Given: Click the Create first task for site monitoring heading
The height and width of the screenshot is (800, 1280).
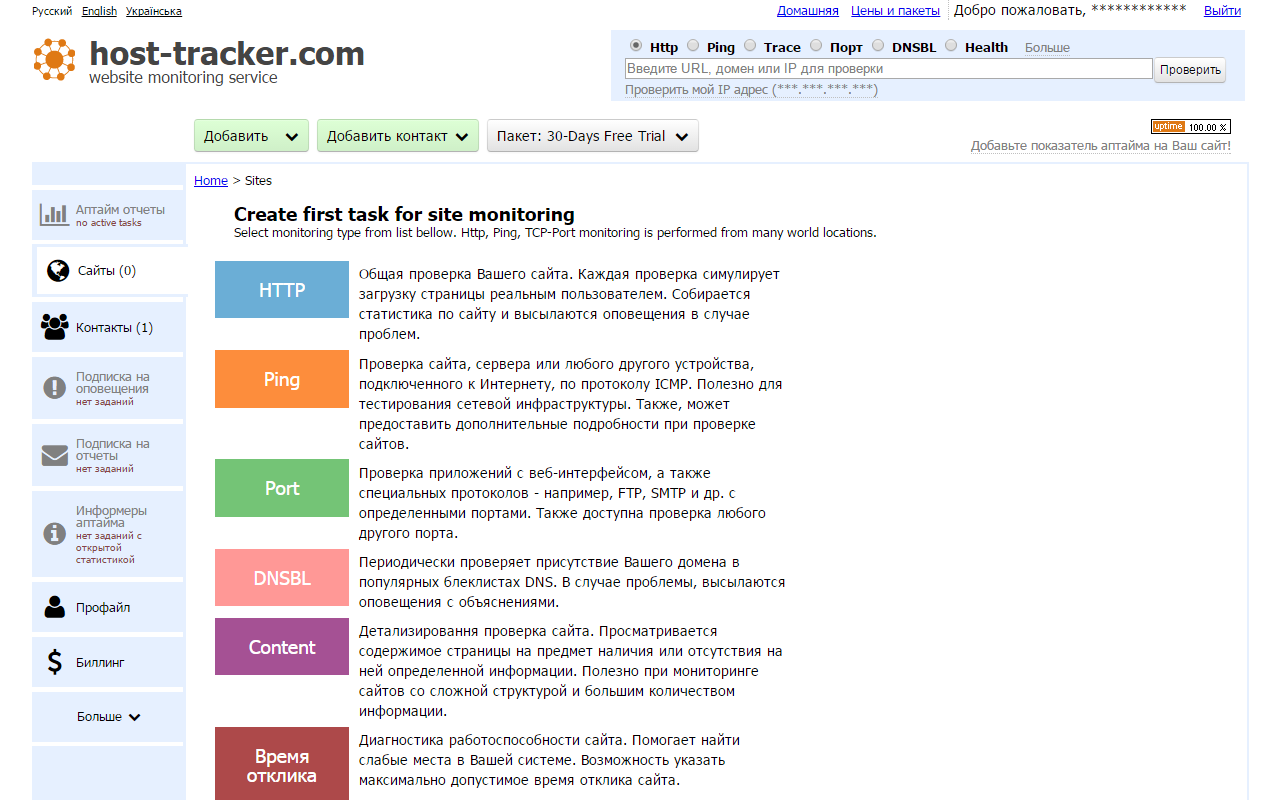Looking at the screenshot, I should 404,214.
